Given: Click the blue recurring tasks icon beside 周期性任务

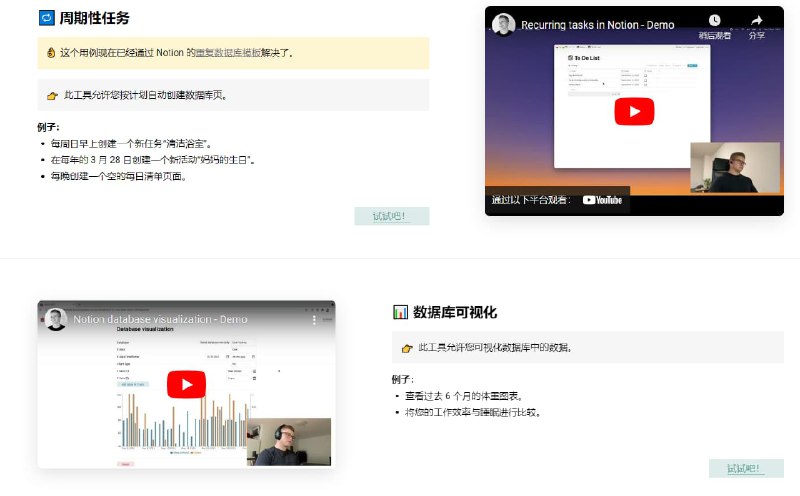Looking at the screenshot, I should point(46,18).
